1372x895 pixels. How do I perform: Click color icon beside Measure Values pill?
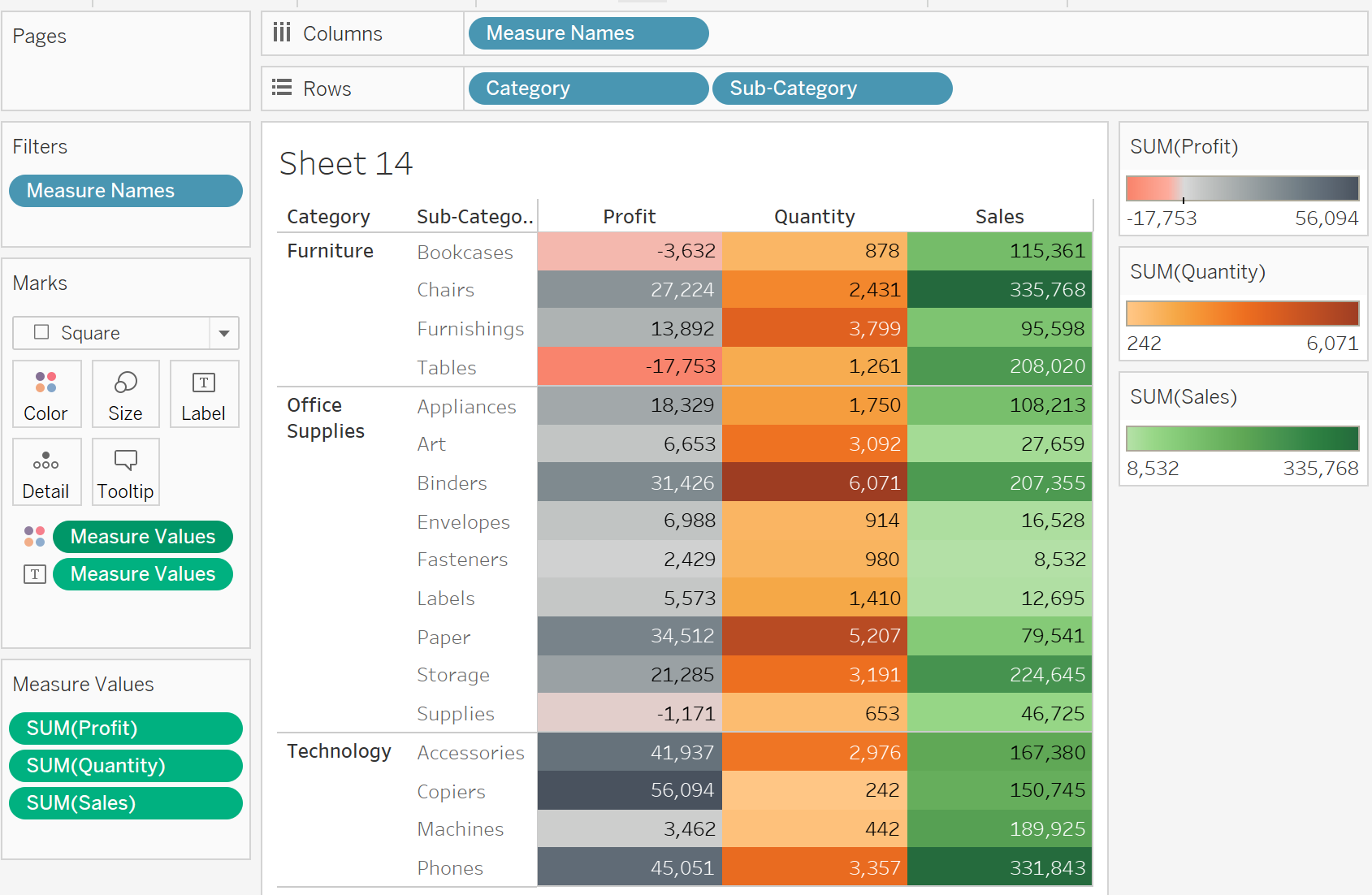(34, 537)
